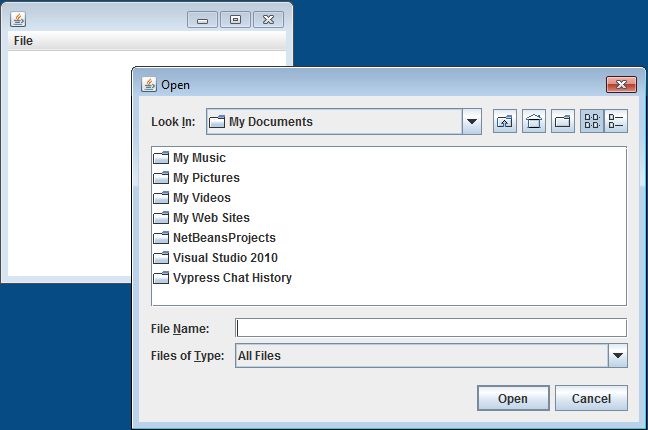Viewport: 648px width, 430px height.
Task: Click the Java icon in Open dialog title
Action: coord(149,85)
